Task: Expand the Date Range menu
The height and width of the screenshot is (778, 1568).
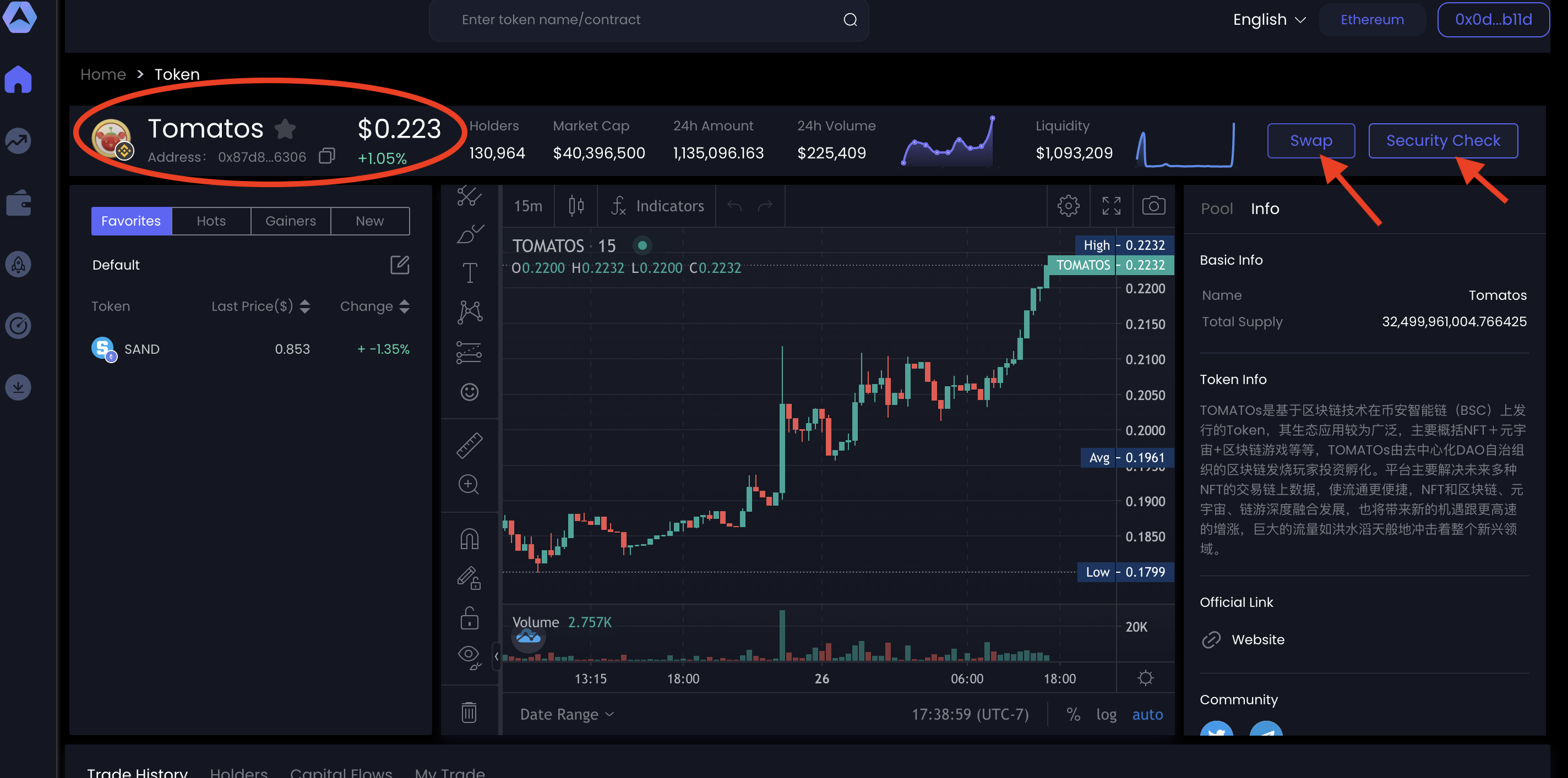Action: pyautogui.click(x=566, y=714)
